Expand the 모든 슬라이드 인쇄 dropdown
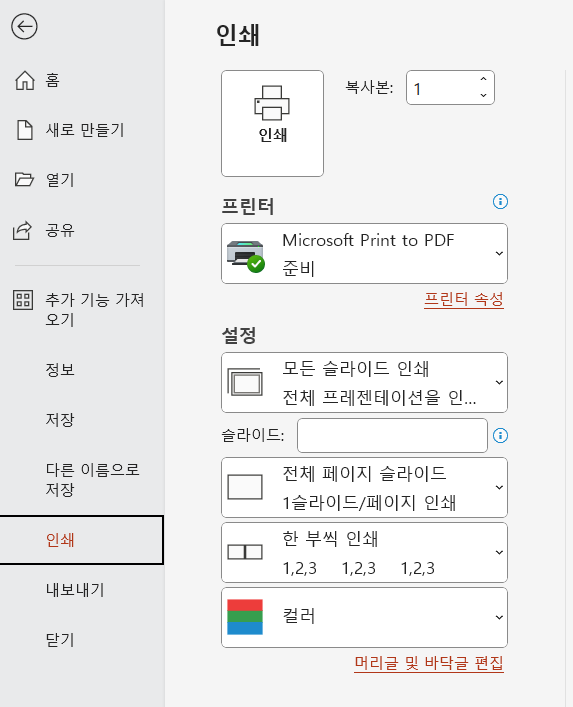This screenshot has width=573, height=707. [x=364, y=382]
